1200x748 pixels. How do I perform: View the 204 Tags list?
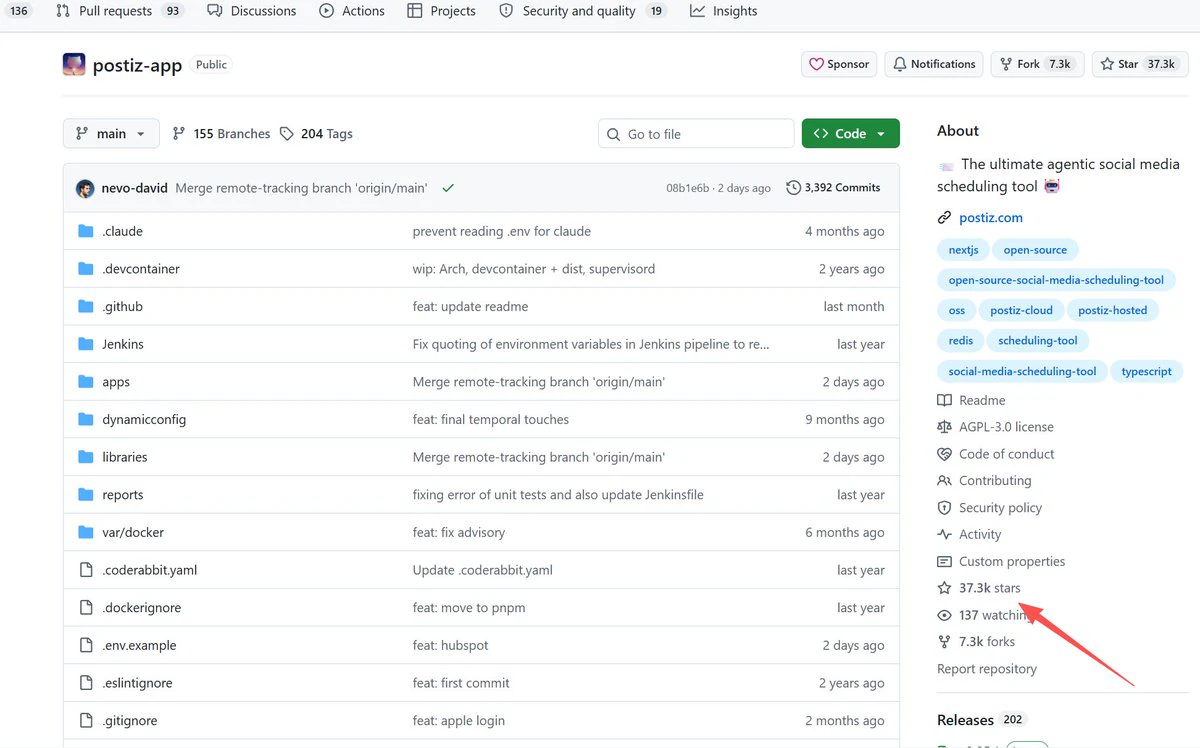[316, 134]
